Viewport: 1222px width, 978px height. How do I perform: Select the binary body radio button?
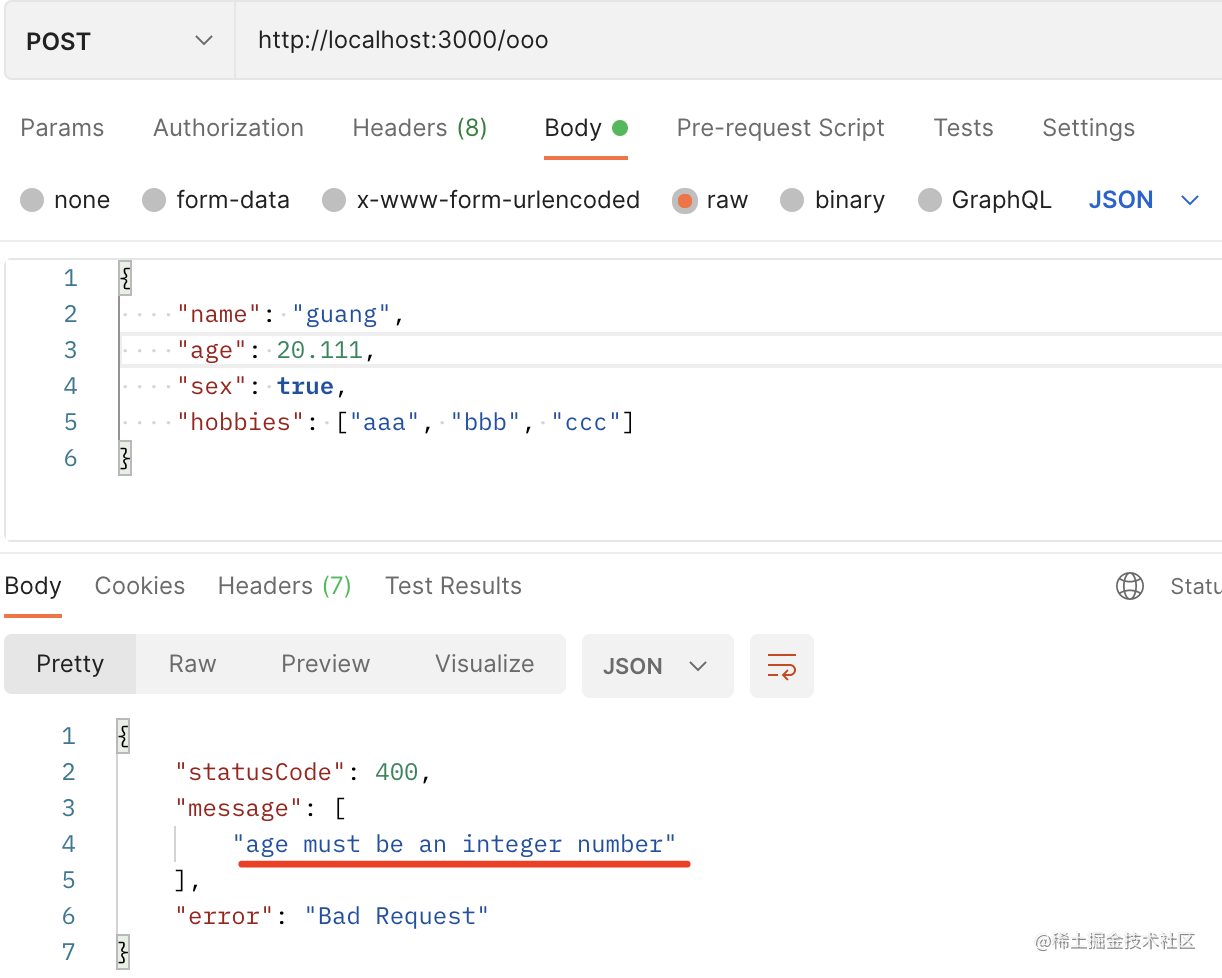(x=792, y=200)
